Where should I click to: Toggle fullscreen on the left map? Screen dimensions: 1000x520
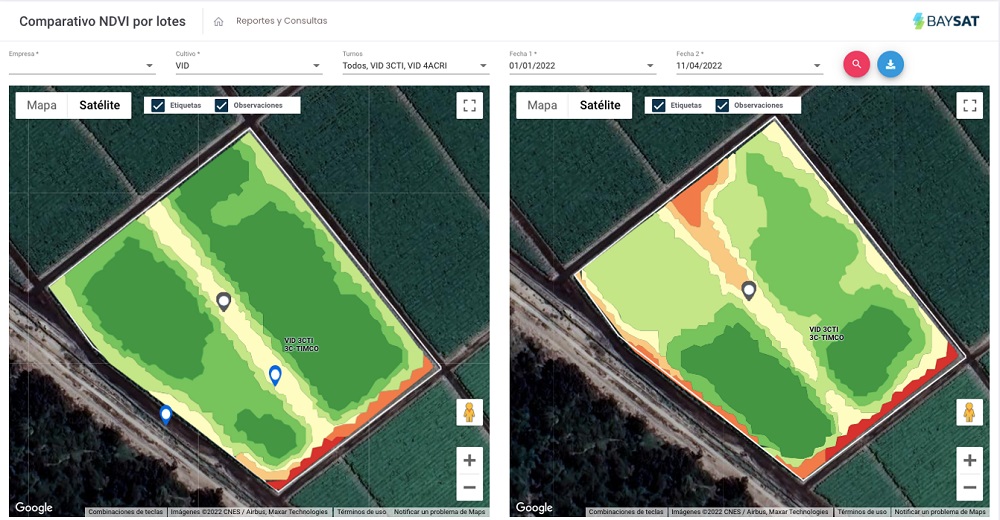pos(469,105)
